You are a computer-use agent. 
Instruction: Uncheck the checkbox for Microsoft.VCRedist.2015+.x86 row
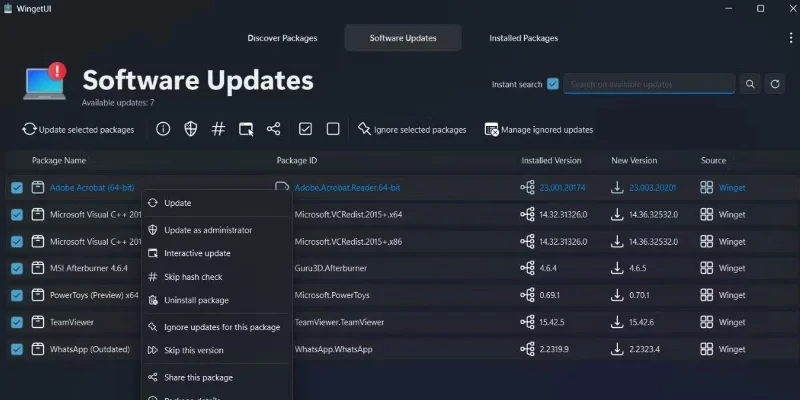(17, 241)
